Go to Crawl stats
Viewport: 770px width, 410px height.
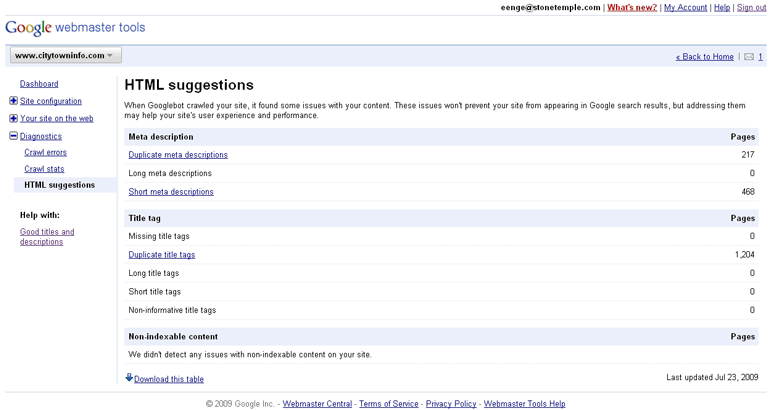44,169
